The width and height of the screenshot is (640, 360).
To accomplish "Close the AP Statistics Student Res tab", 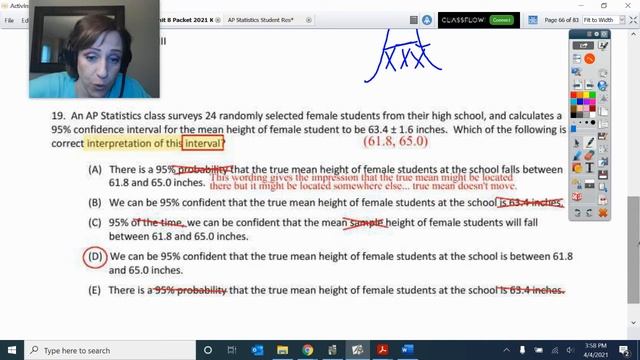I will point(309,20).
